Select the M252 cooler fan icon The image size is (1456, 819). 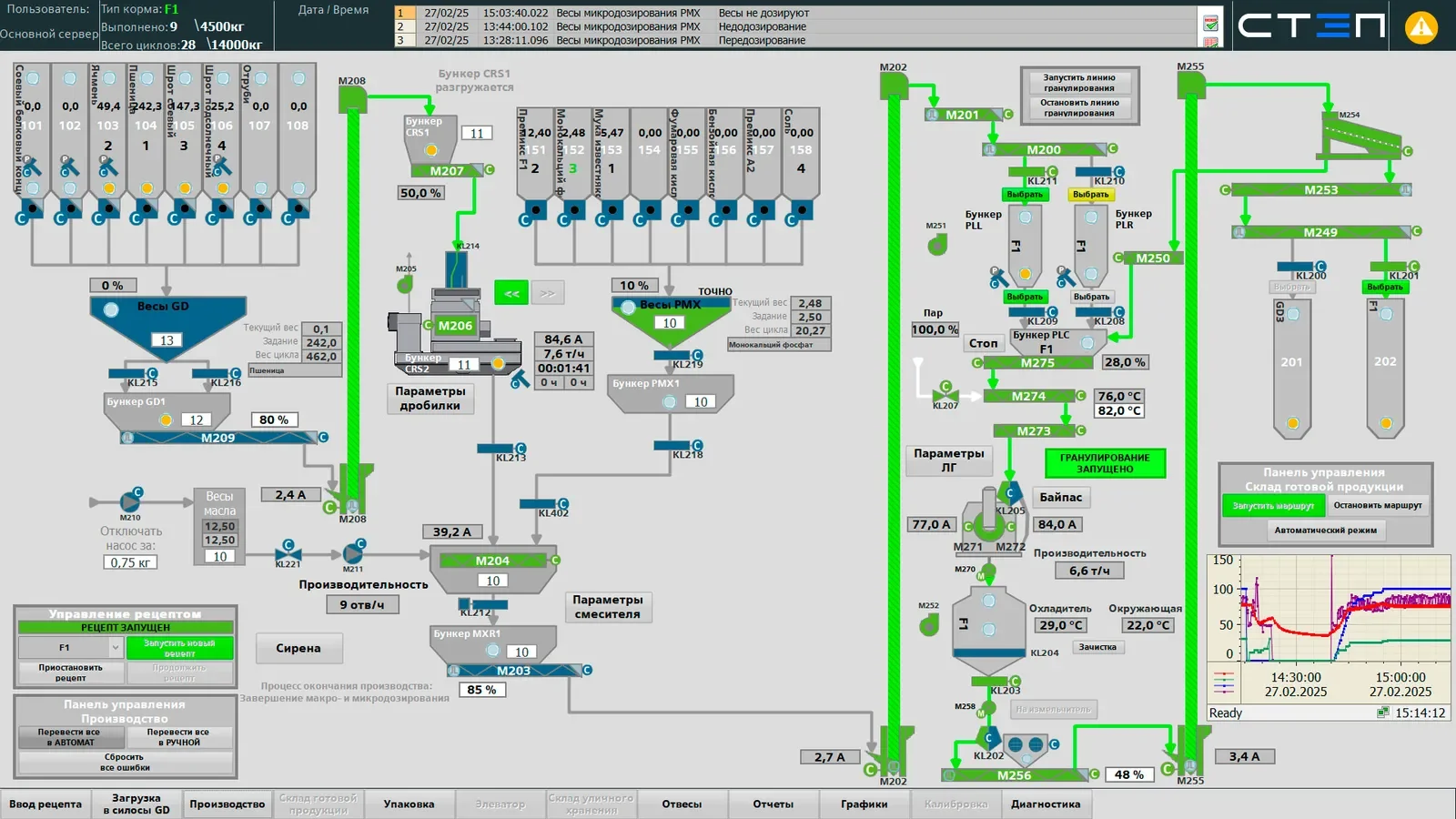pos(928,624)
